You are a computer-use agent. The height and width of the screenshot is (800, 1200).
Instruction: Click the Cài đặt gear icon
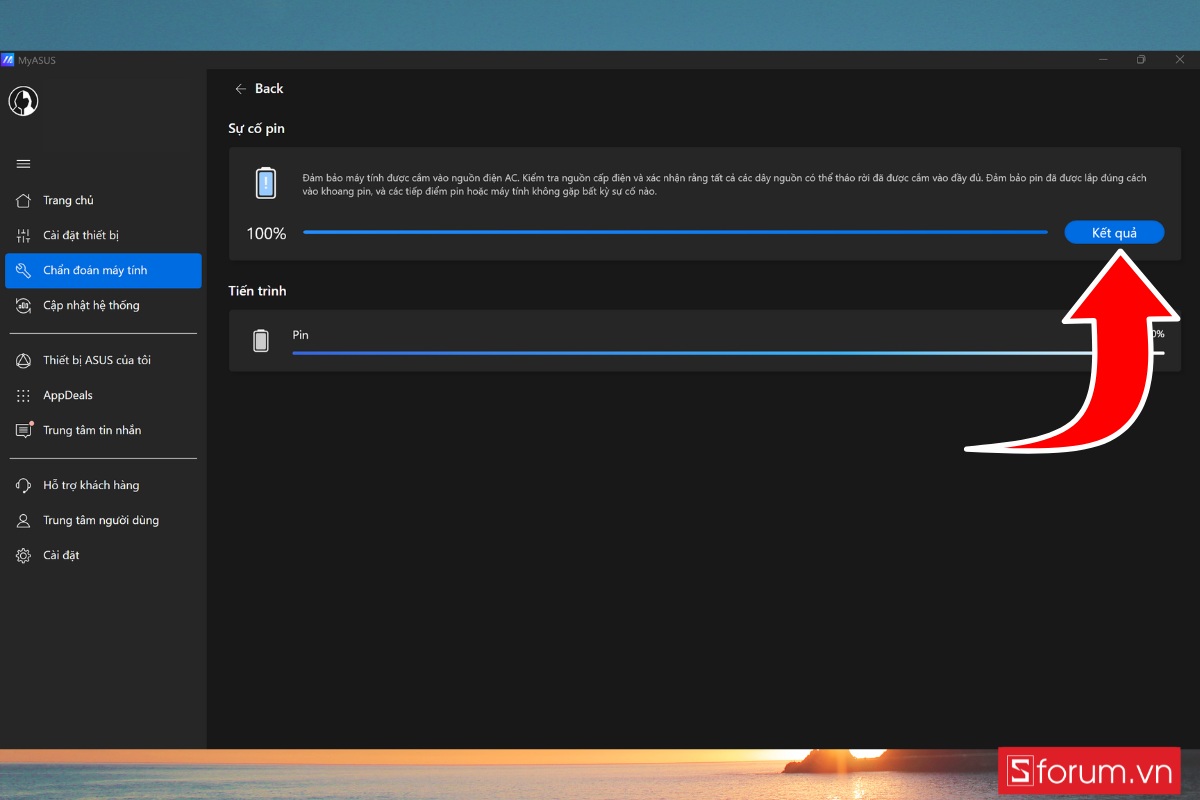[x=23, y=555]
